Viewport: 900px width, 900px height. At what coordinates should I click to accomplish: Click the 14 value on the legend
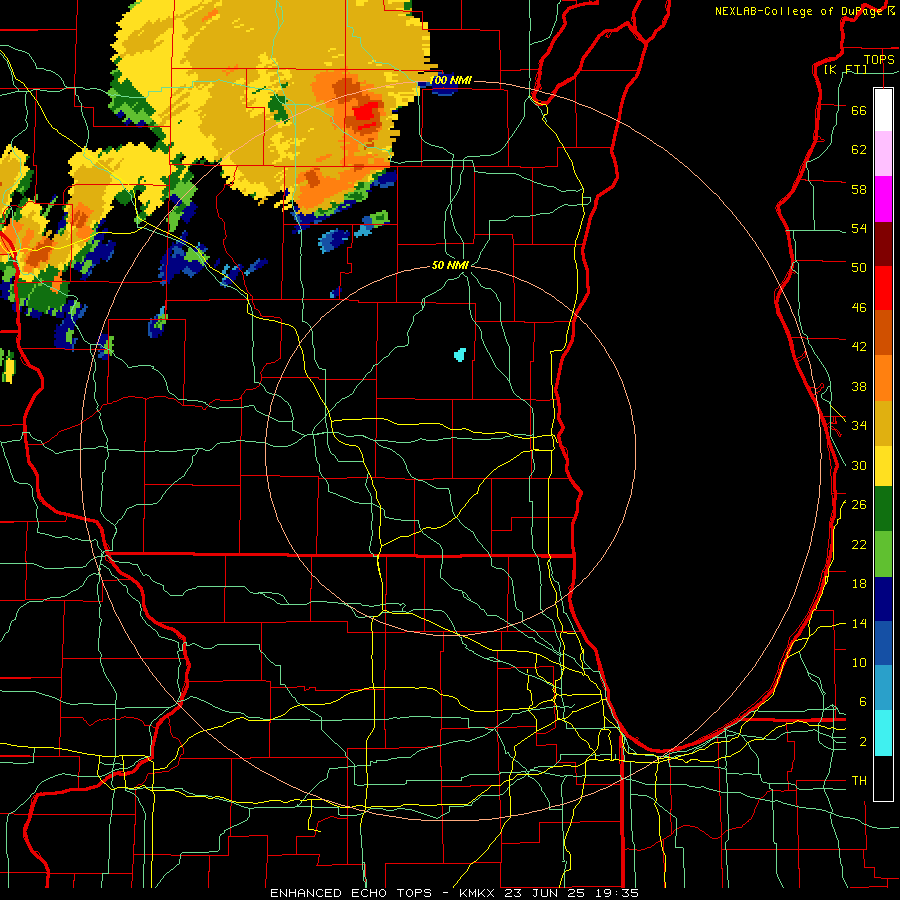coord(859,623)
